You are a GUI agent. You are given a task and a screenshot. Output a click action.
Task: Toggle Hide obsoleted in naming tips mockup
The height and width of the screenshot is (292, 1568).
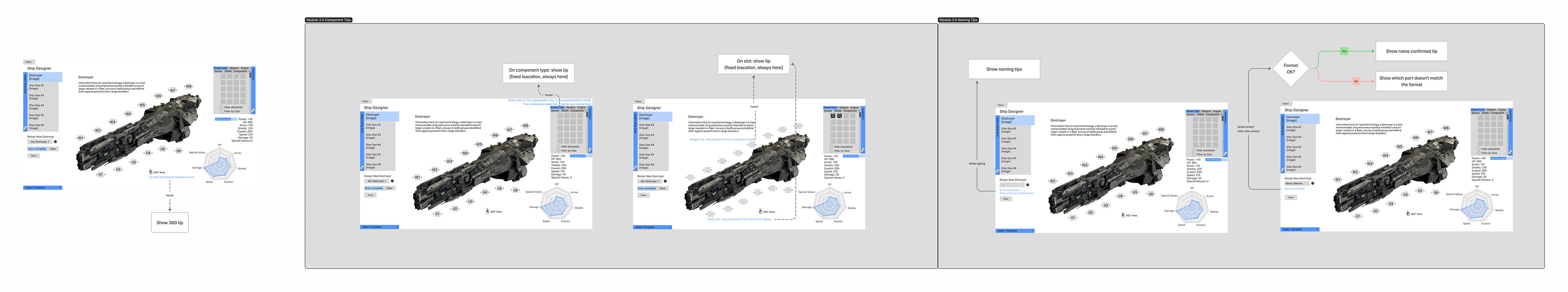pyautogui.click(x=1194, y=150)
